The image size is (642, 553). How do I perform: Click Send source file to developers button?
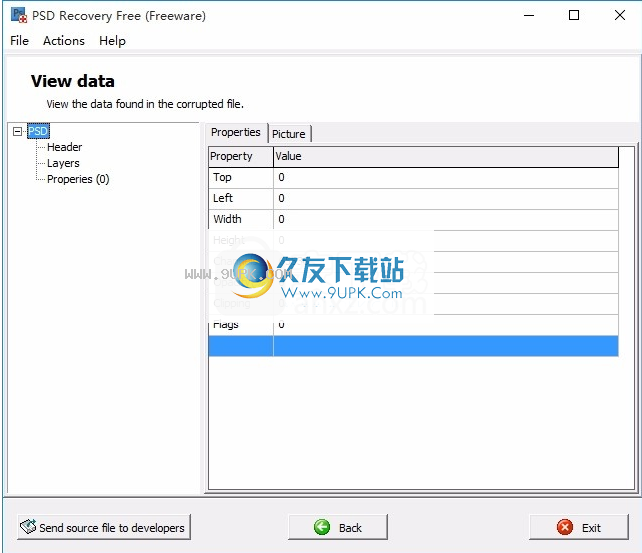coord(104,527)
